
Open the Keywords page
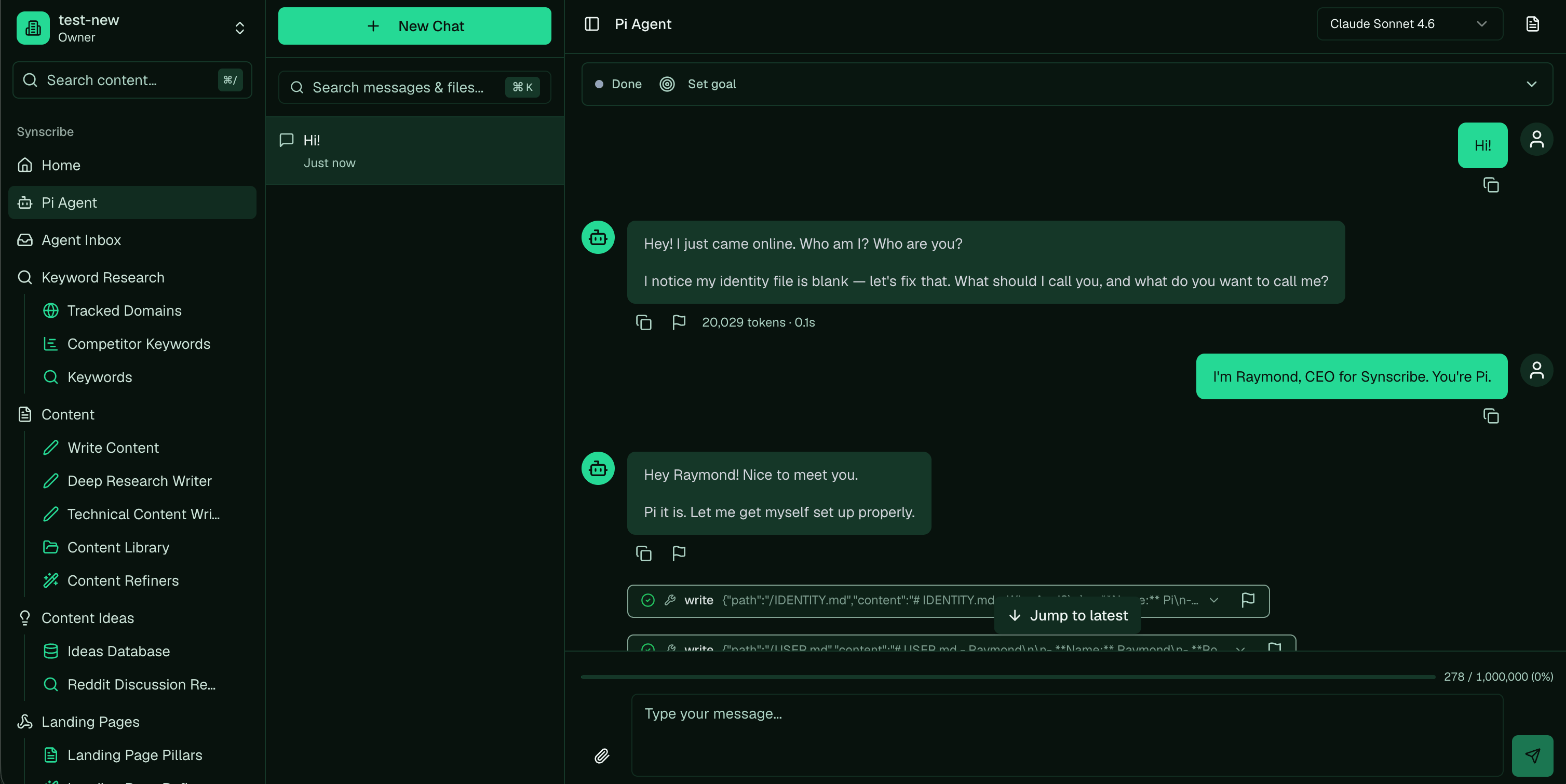100,377
